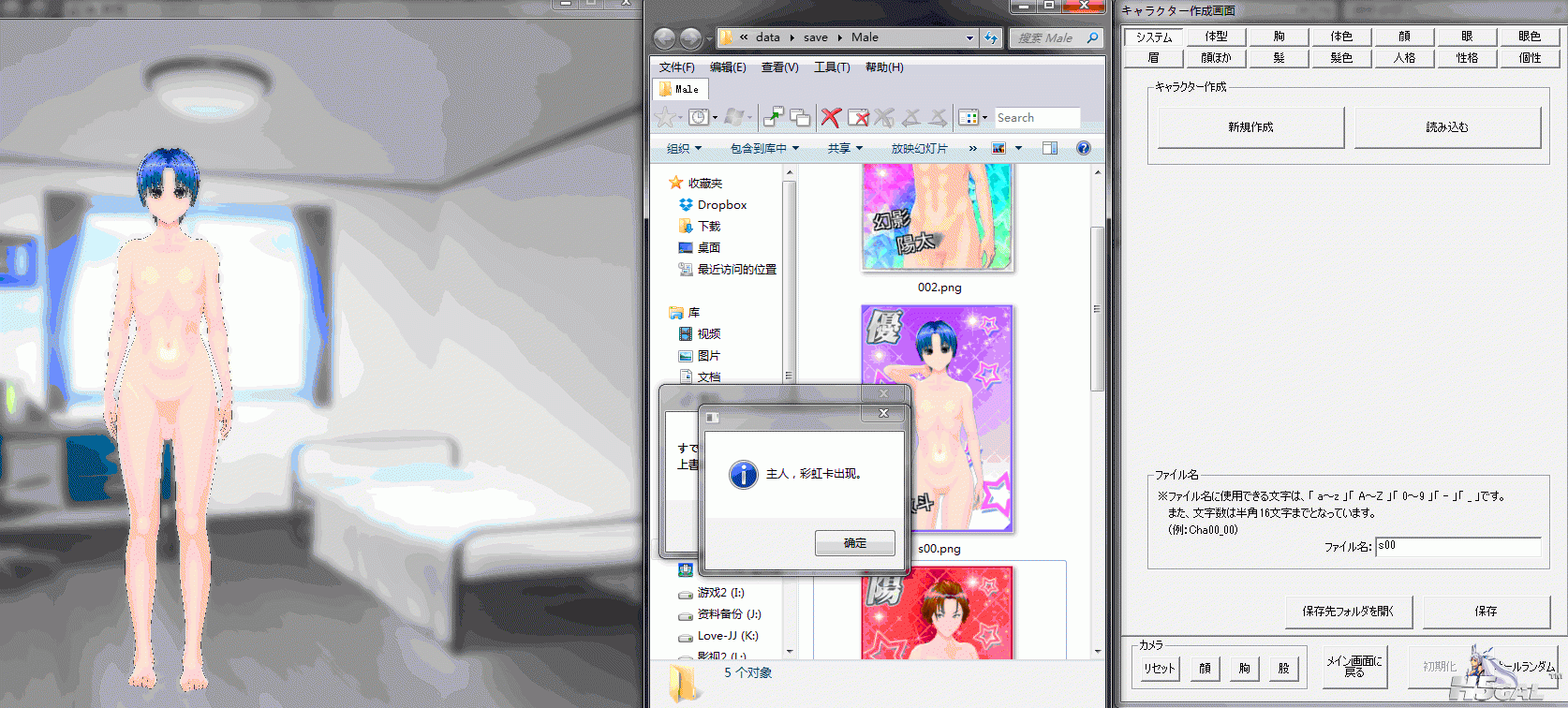Open the 包含到库中 dropdown
Screen dimensions: 1568x708
[765, 148]
